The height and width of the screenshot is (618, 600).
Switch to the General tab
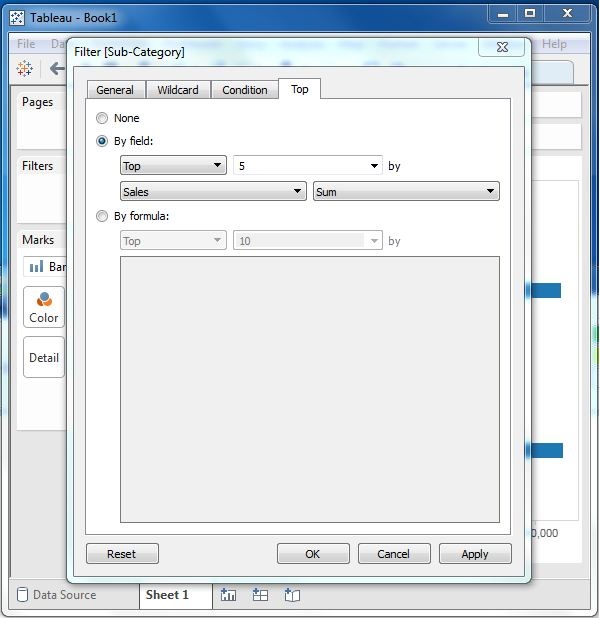[115, 90]
